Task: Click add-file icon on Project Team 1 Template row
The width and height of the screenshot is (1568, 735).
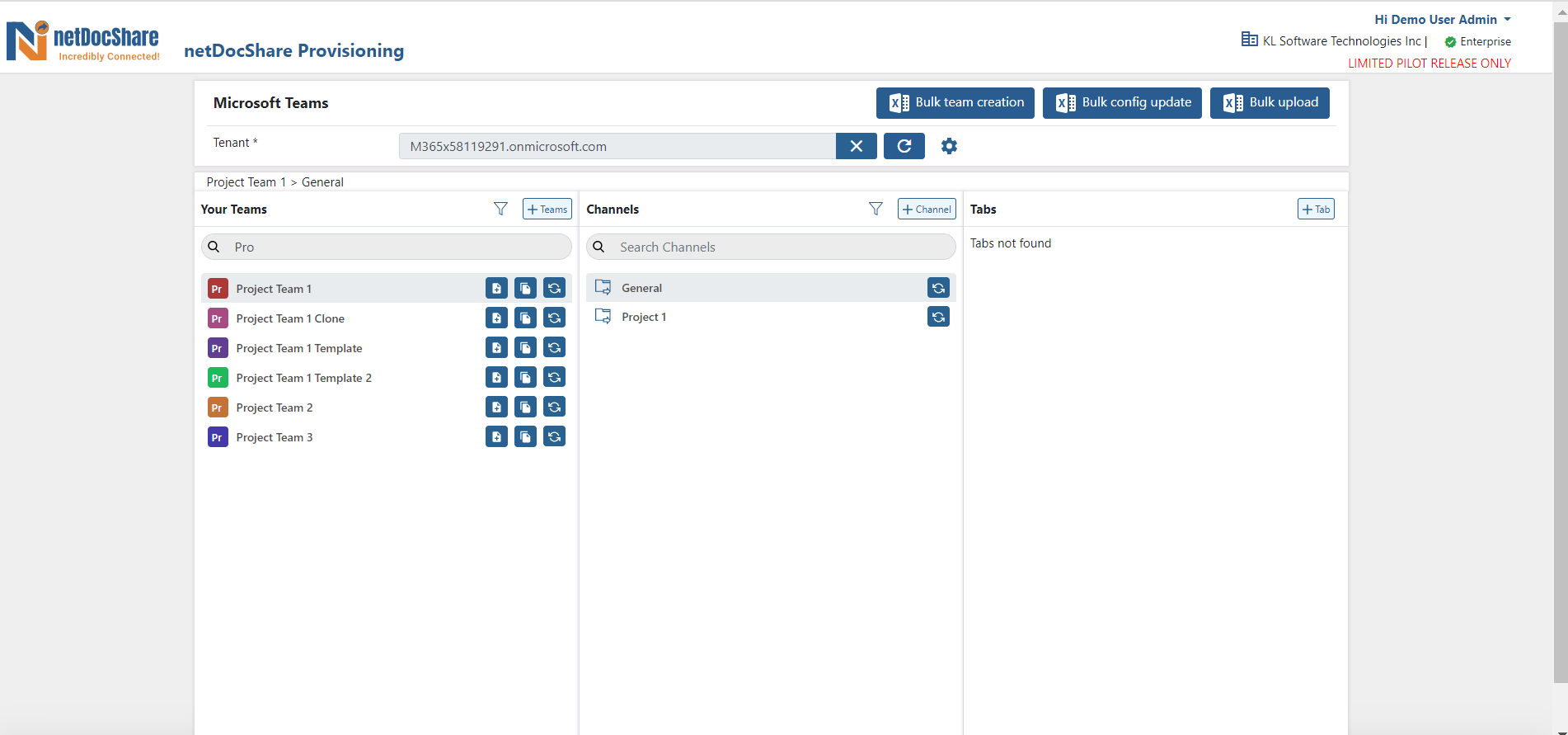Action: (x=496, y=347)
